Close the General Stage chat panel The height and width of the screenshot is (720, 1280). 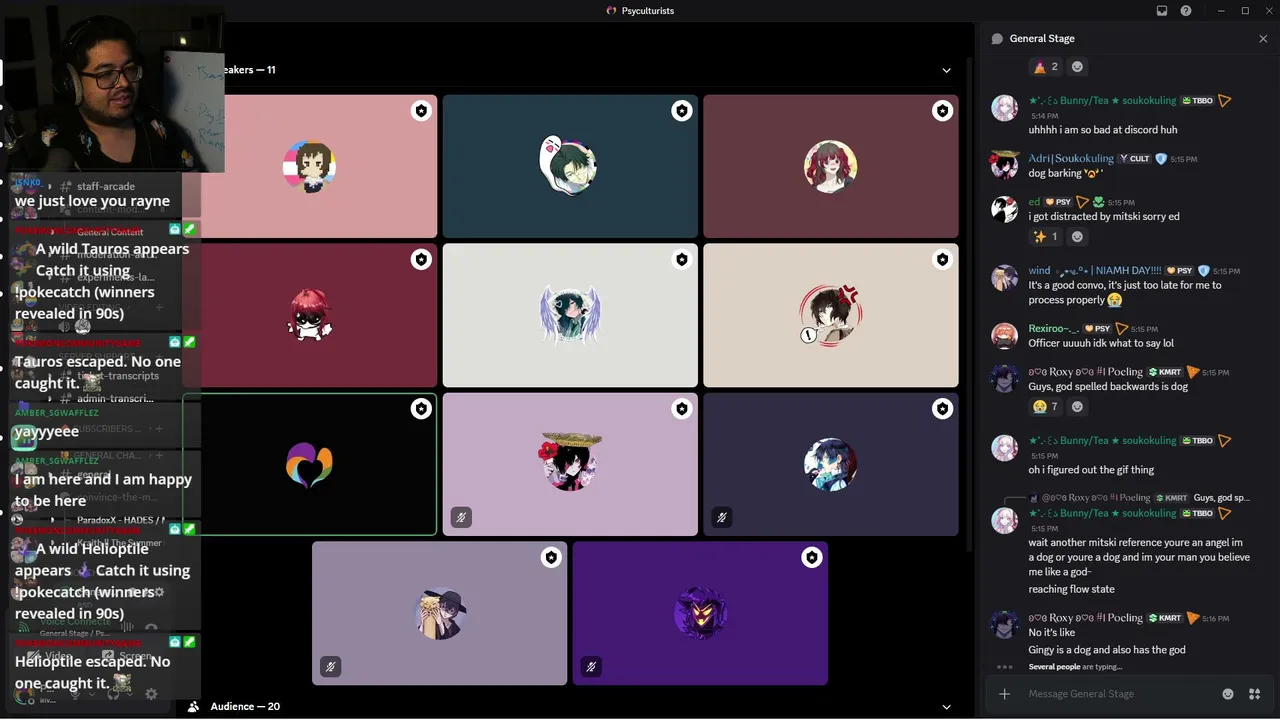tap(1263, 39)
